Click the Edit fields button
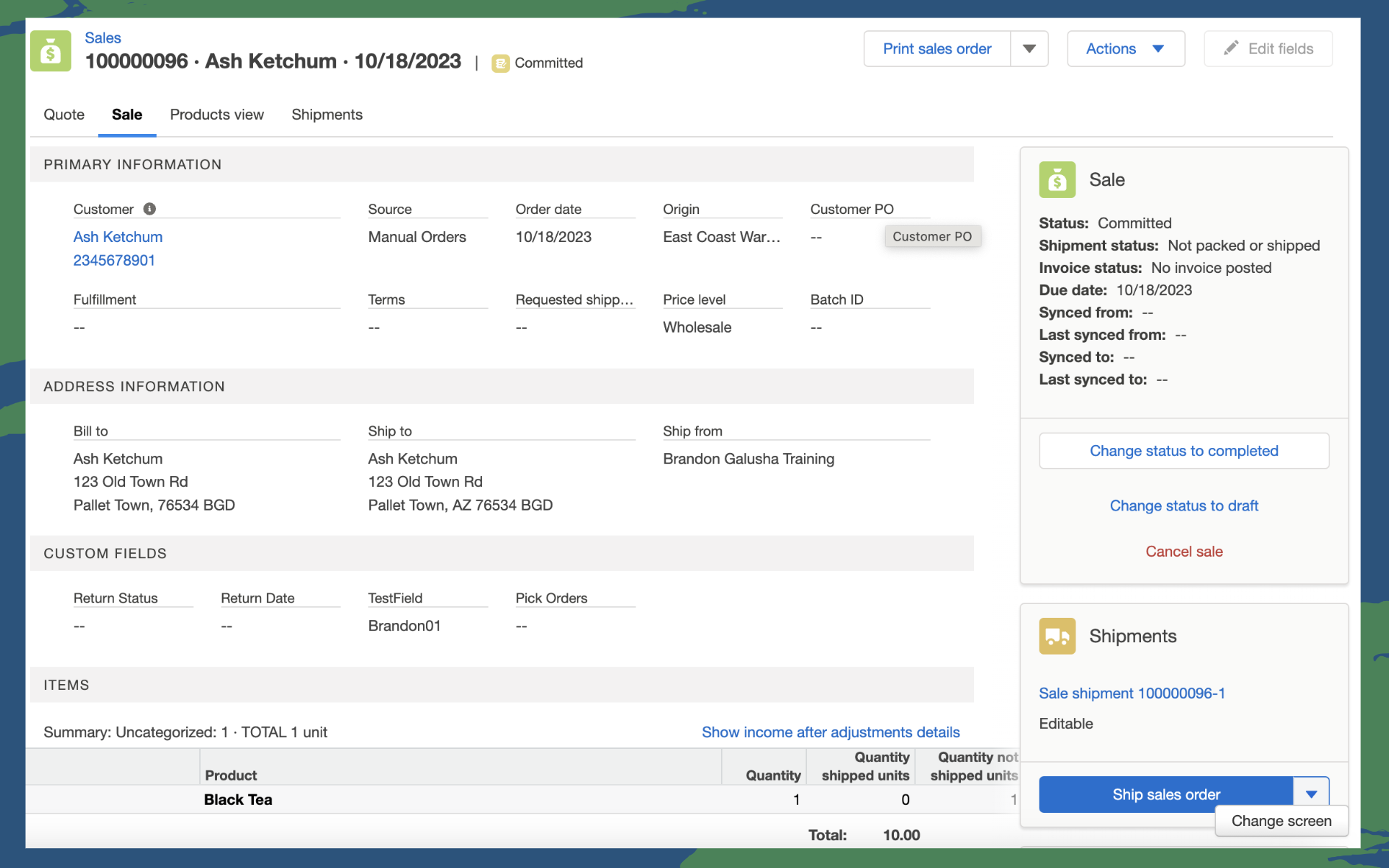 [1268, 49]
